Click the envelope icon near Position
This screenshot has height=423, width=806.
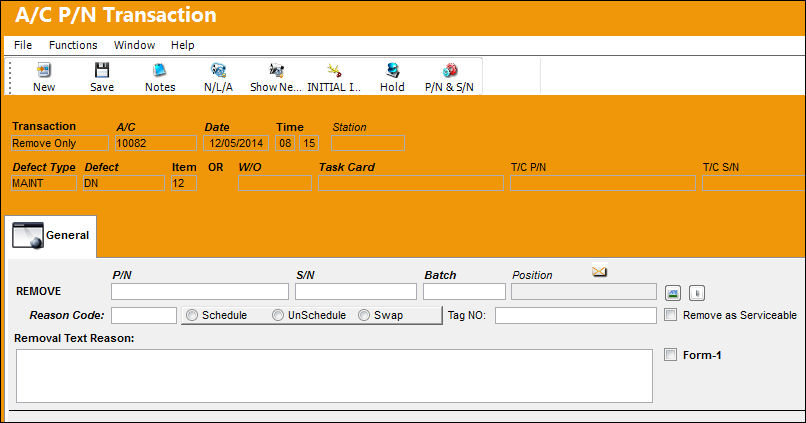(x=599, y=271)
